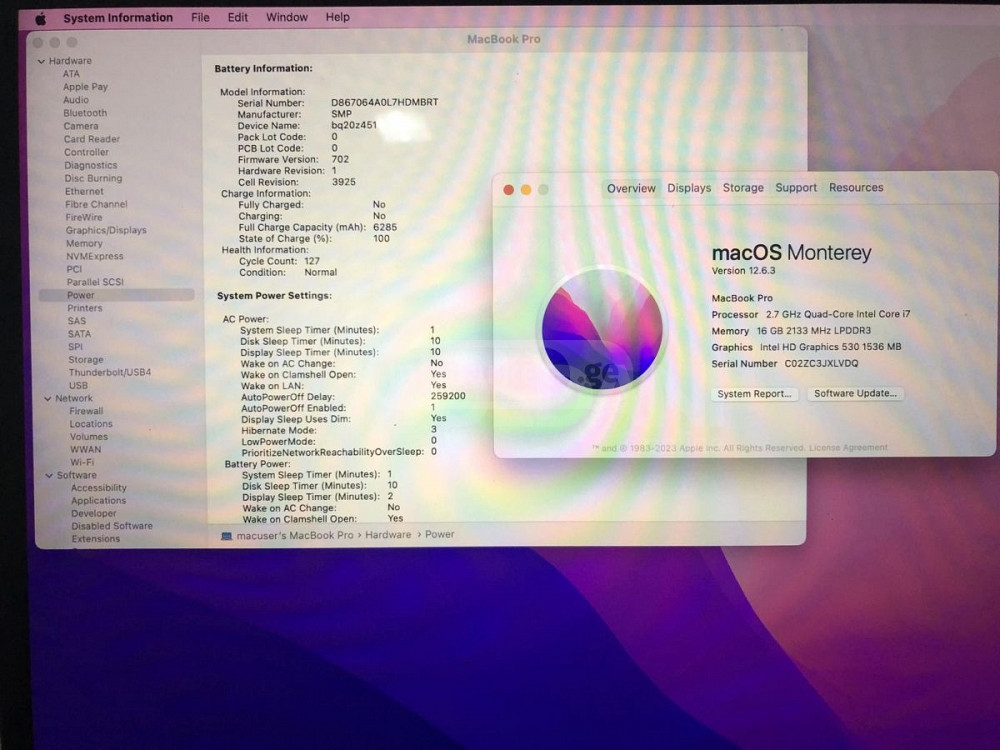Click the Software Update button
The image size is (1000, 750).
tap(855, 394)
